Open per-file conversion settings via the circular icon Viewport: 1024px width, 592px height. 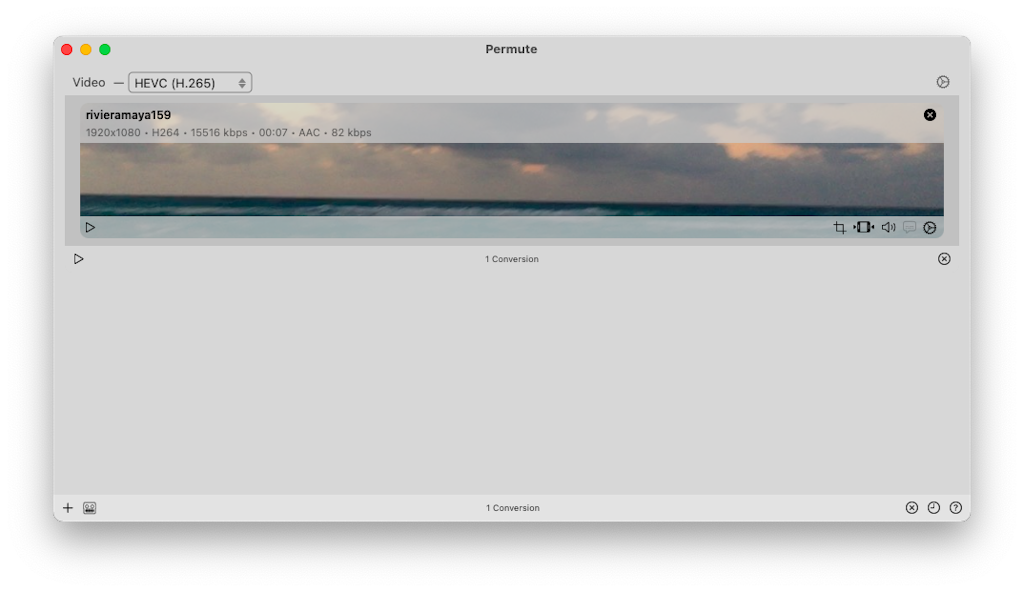931,227
